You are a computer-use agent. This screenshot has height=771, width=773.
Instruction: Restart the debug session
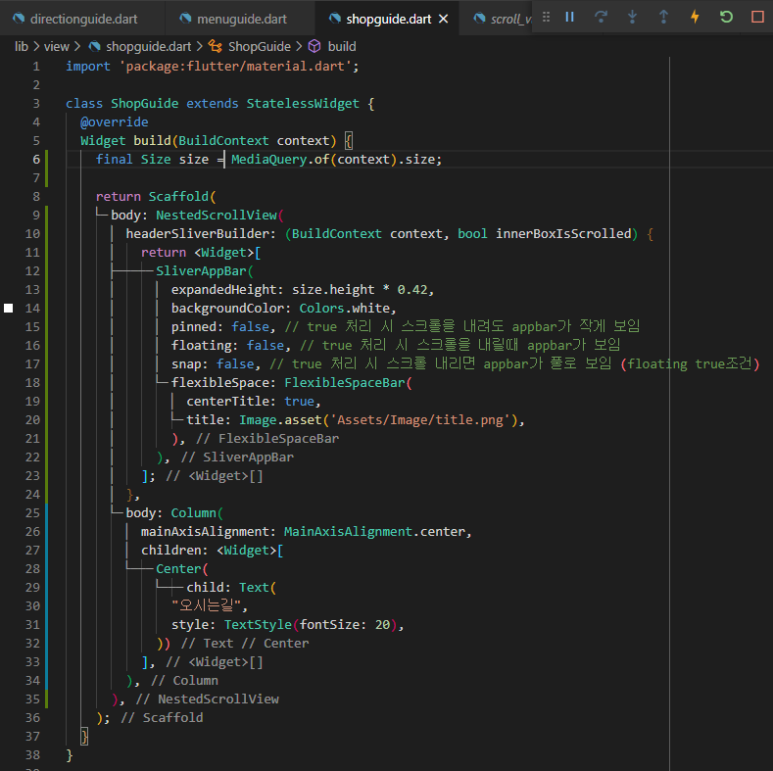[726, 17]
